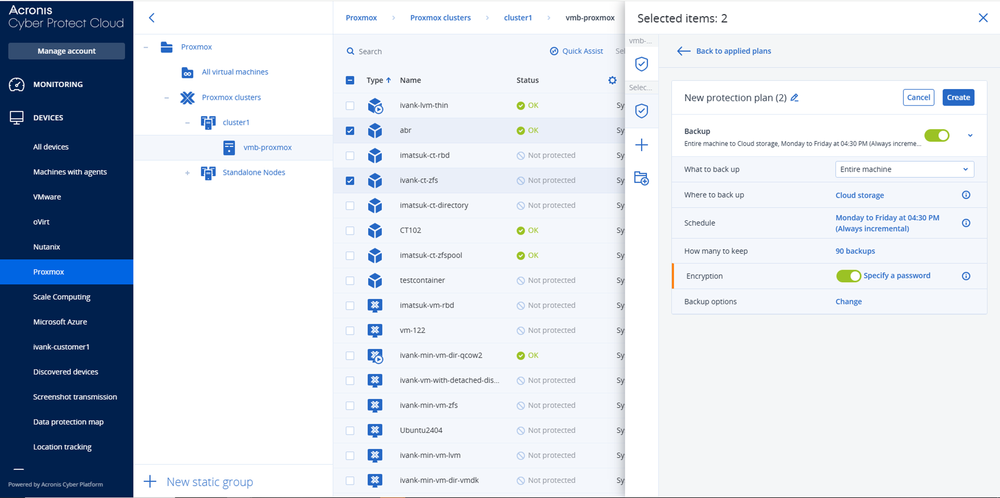Collapse the Backup section chevron
This screenshot has width=1000, height=498.
(x=970, y=135)
